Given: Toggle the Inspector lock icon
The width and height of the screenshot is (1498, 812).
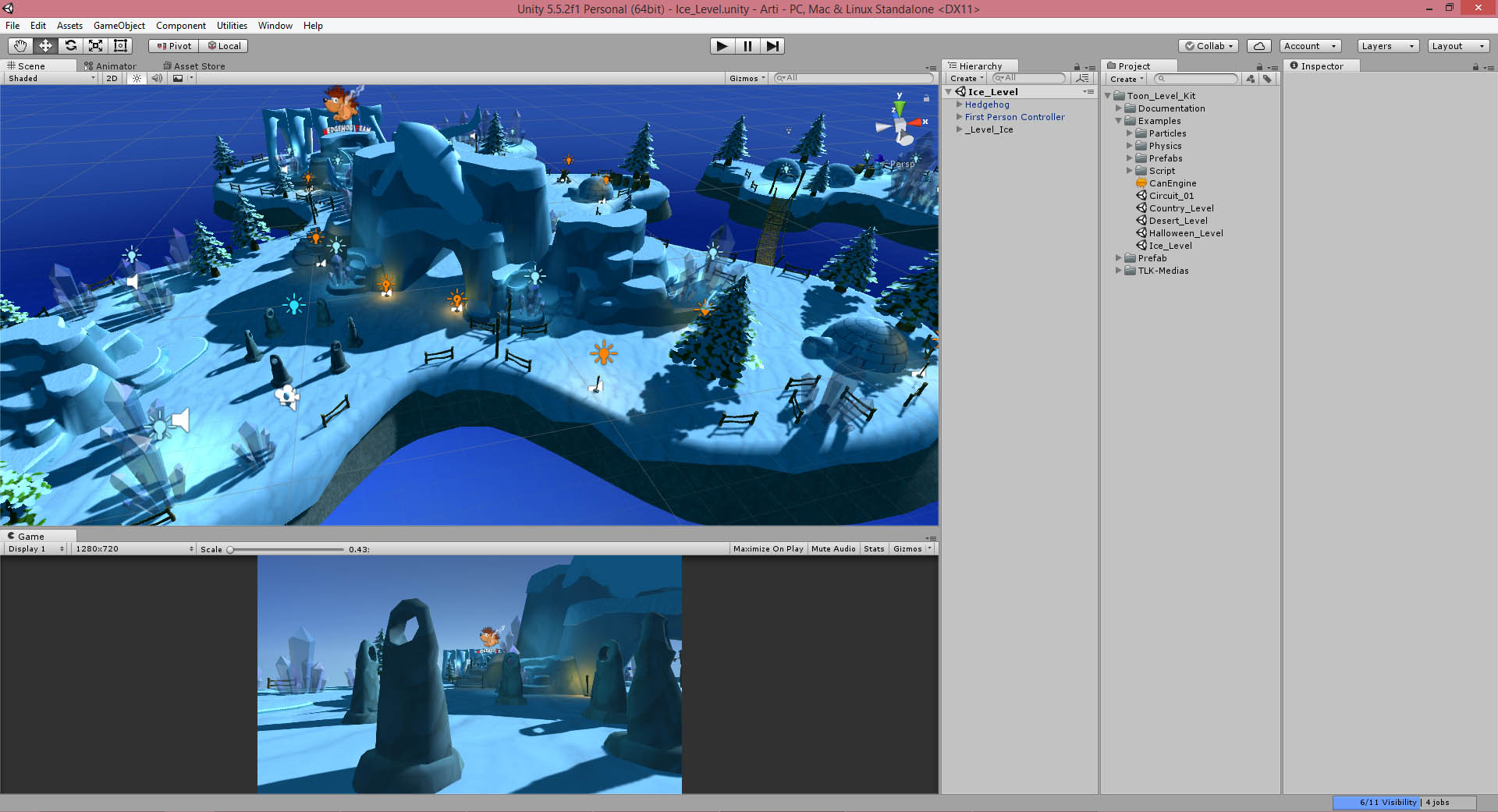Looking at the screenshot, I should point(1475,67).
